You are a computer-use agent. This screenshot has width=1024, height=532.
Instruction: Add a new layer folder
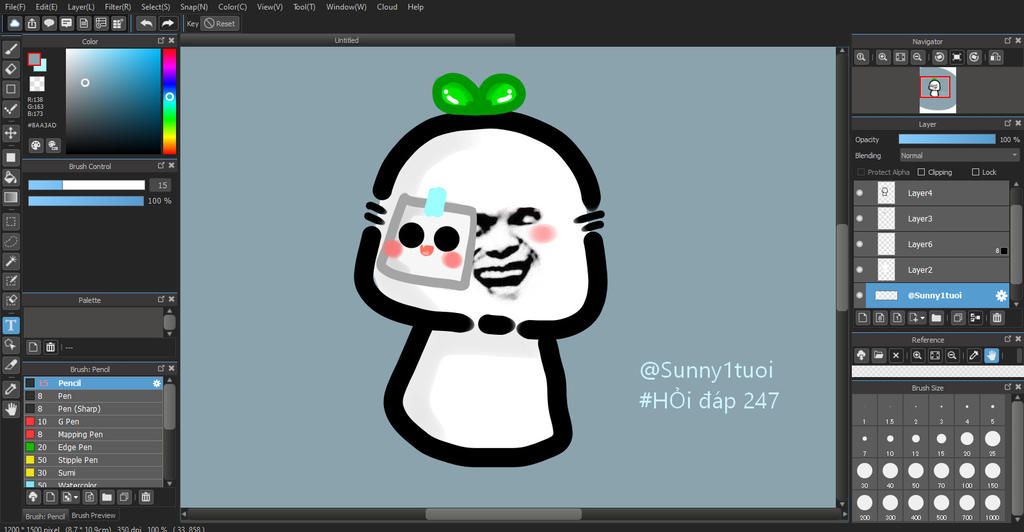click(x=936, y=318)
